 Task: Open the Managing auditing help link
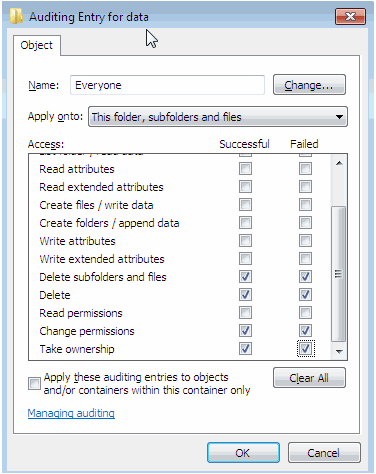coord(71,413)
